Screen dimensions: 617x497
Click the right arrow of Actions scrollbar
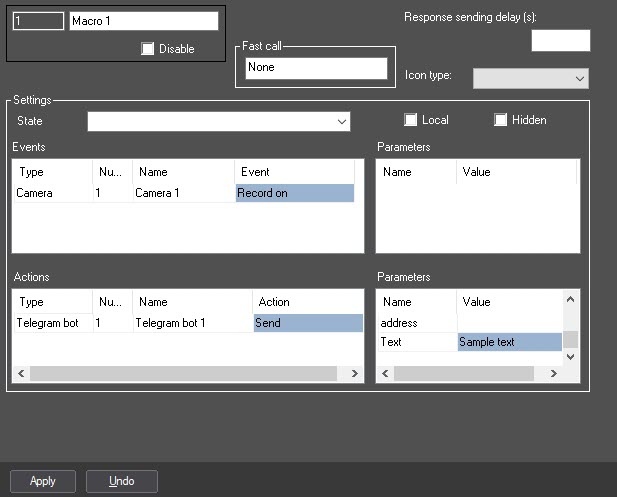pyautogui.click(x=354, y=373)
